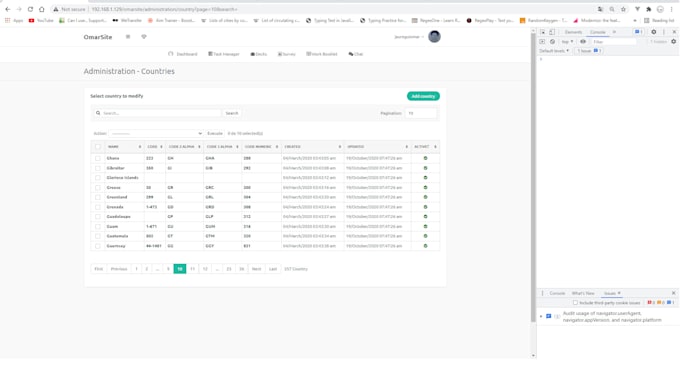
Task: Focus the Pagination number field
Action: click(421, 113)
